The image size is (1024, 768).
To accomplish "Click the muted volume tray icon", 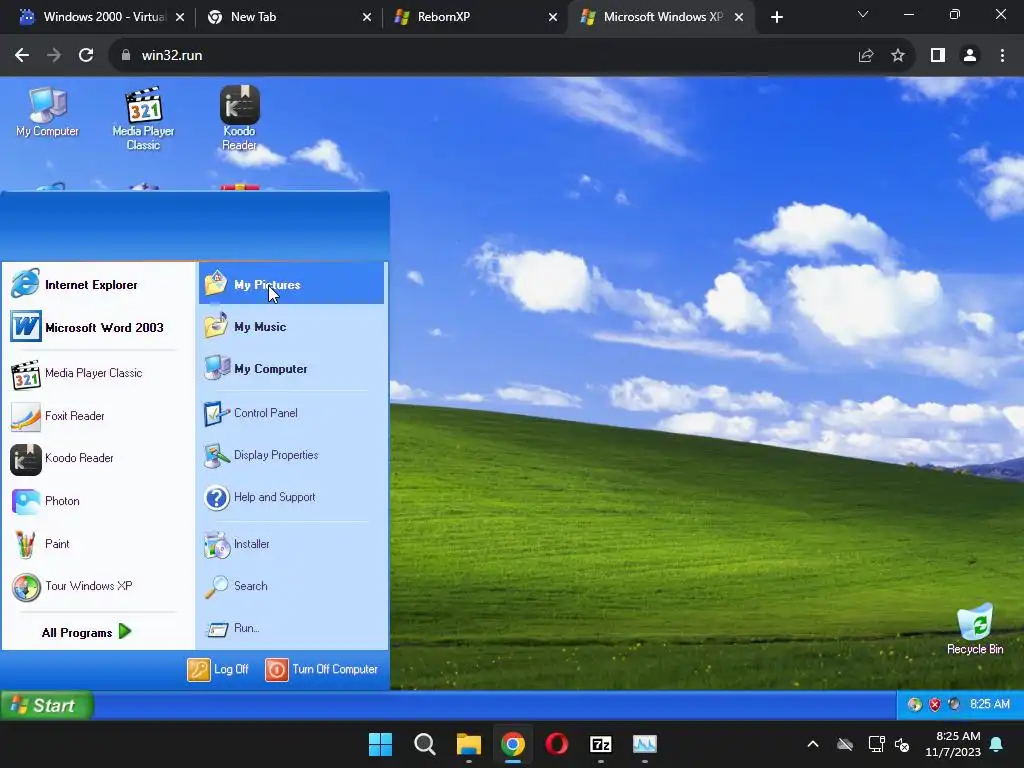I will click(902, 744).
